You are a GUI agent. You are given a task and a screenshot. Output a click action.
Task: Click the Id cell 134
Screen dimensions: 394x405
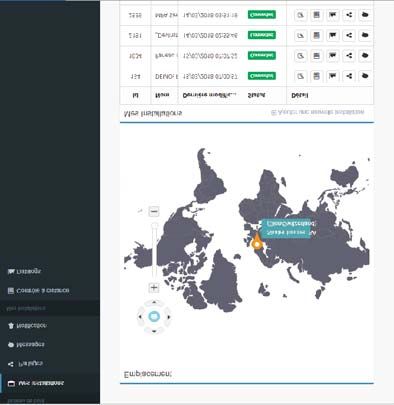(135, 76)
